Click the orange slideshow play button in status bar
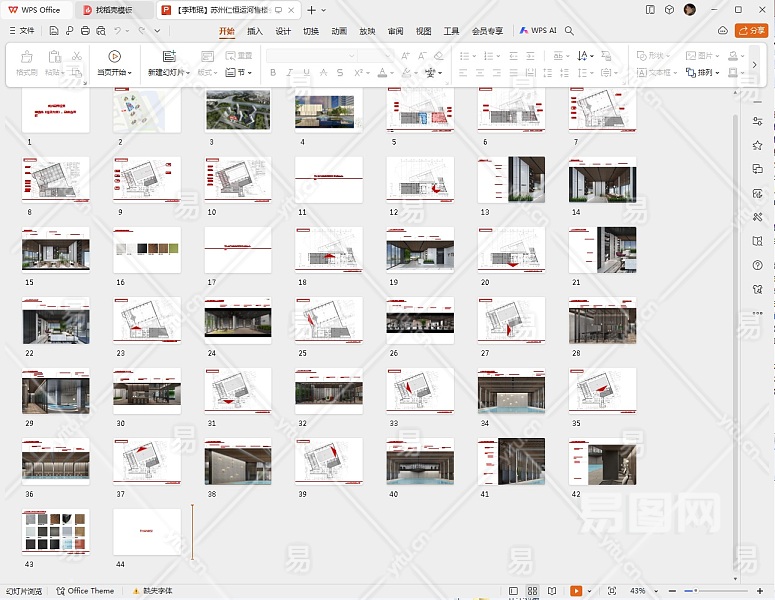The height and width of the screenshot is (600, 775). [x=575, y=591]
